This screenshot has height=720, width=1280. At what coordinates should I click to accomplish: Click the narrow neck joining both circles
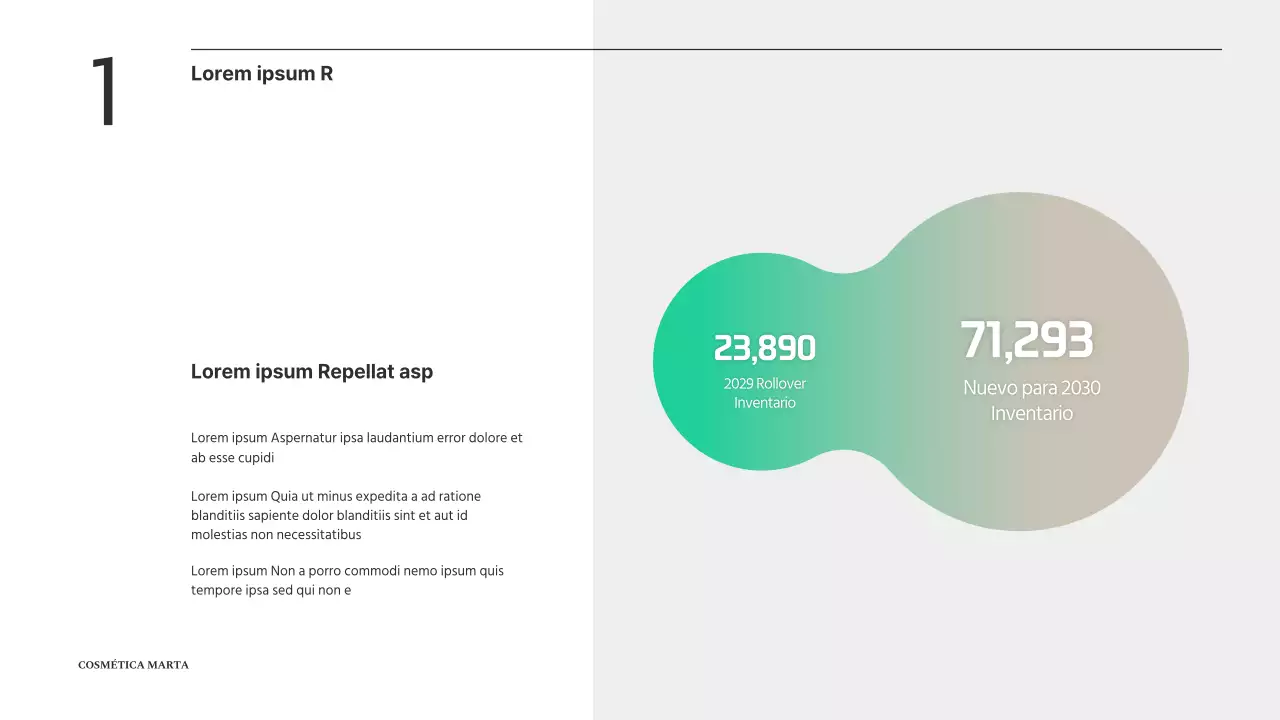(845, 300)
